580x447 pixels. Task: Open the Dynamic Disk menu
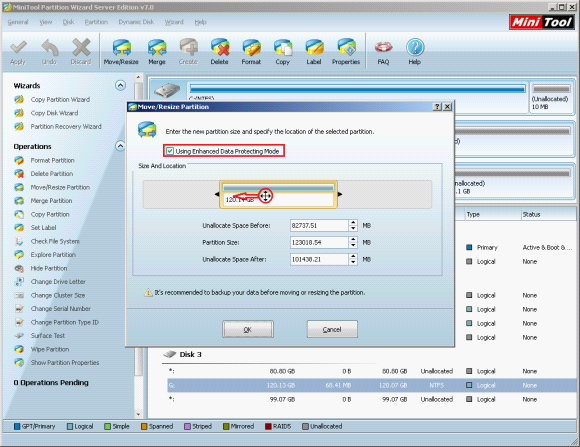(136, 22)
